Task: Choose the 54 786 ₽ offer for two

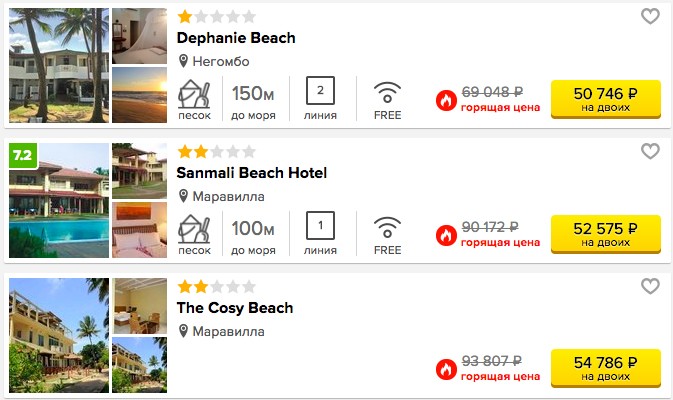Action: point(606,368)
